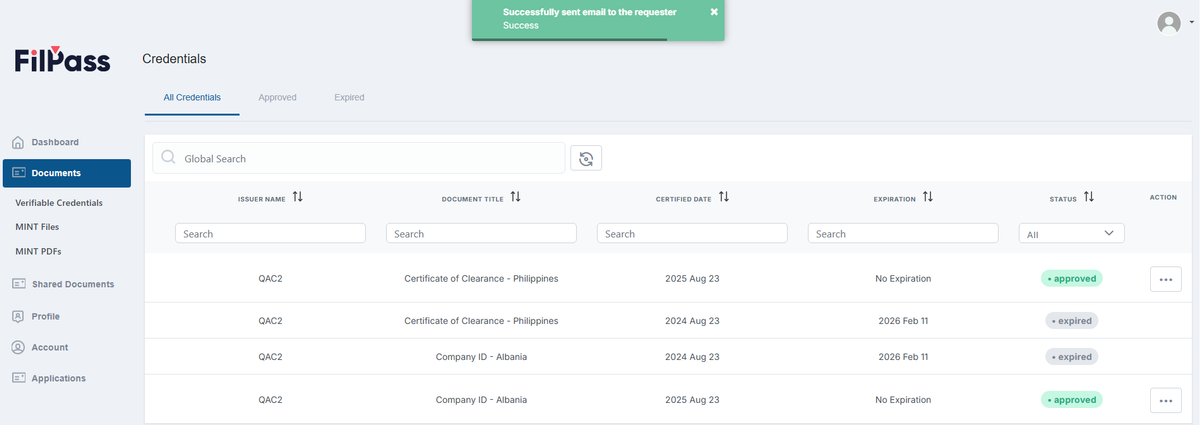Click the success notification message
Image resolution: width=1200 pixels, height=425 pixels.
click(590, 12)
